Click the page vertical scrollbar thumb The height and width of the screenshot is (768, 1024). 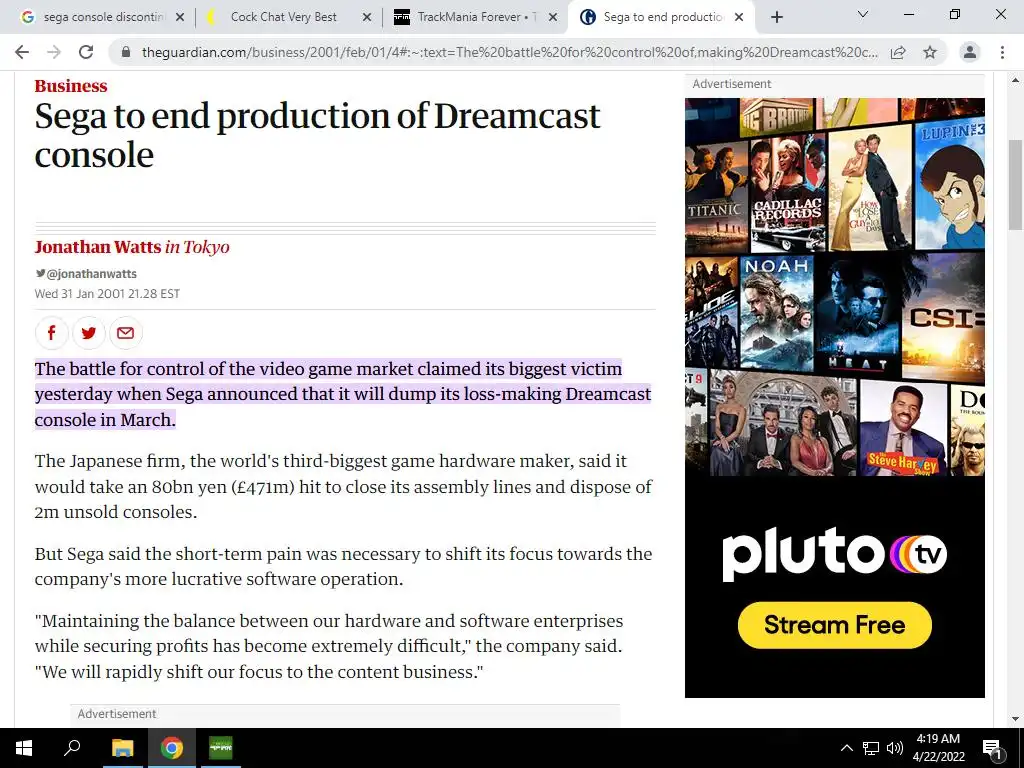click(x=1015, y=185)
